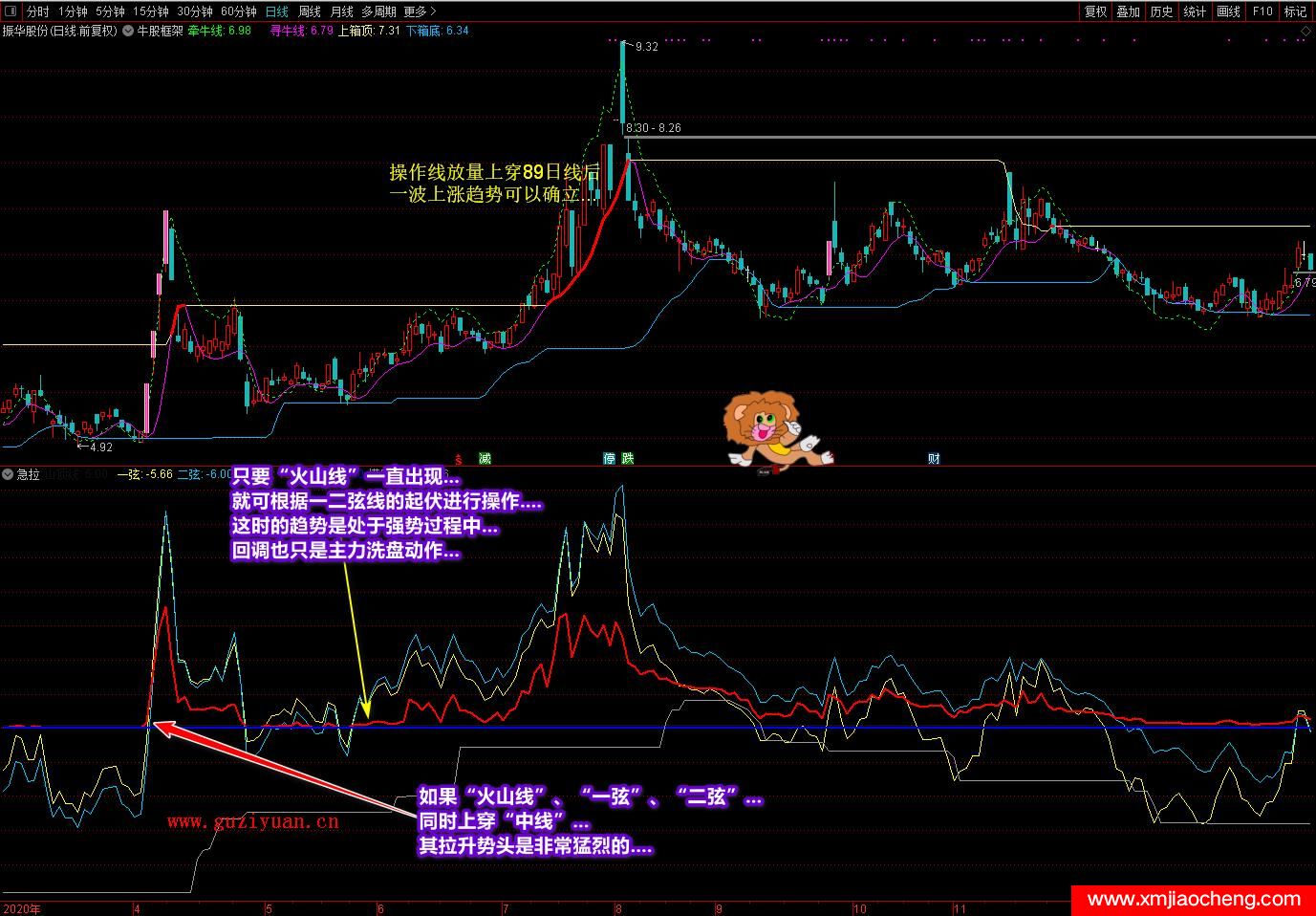
Task: Click the diamond icon at chart's top-right corner
Action: point(1306,32)
